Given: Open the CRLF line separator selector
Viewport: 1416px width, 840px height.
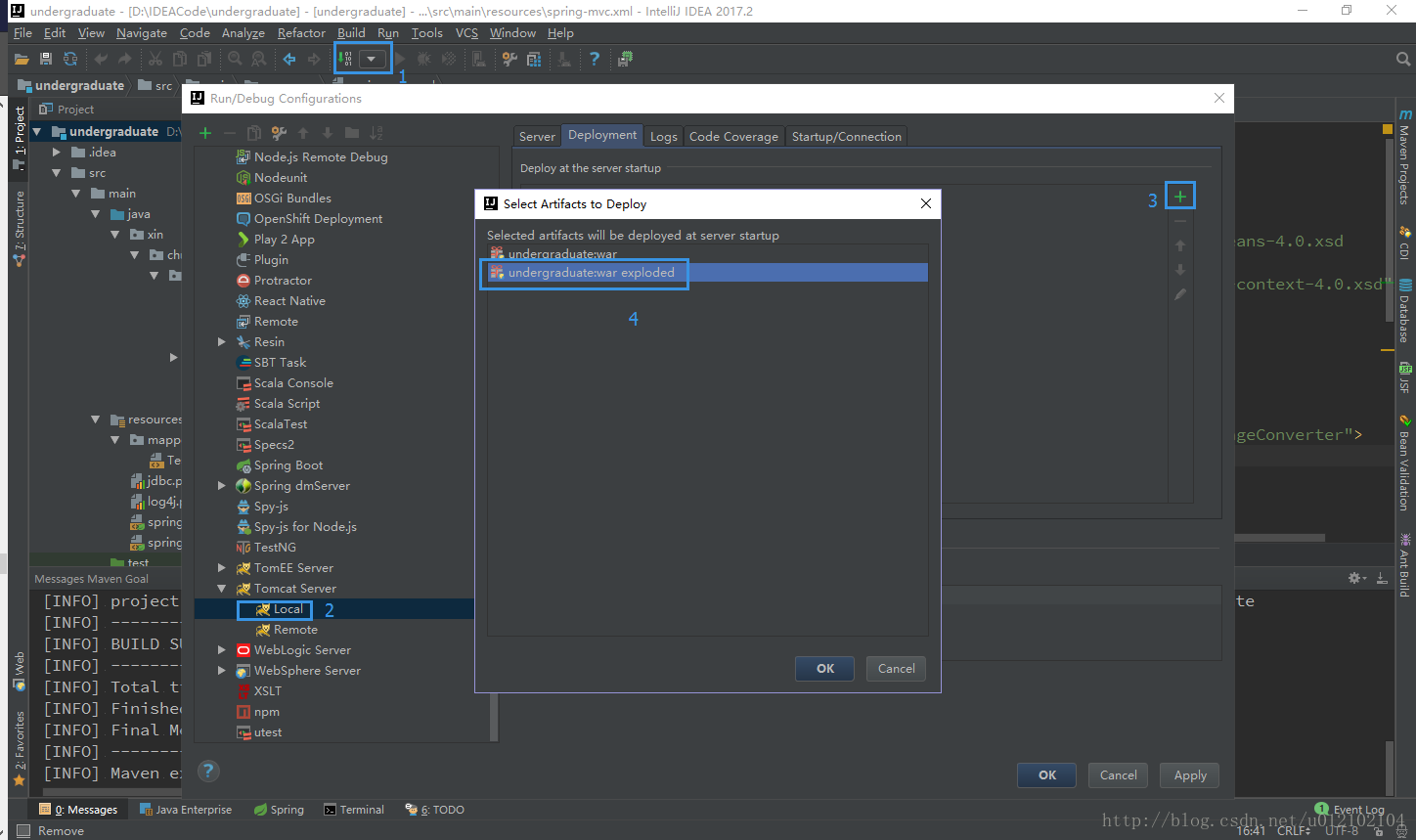Looking at the screenshot, I should coord(1293,831).
